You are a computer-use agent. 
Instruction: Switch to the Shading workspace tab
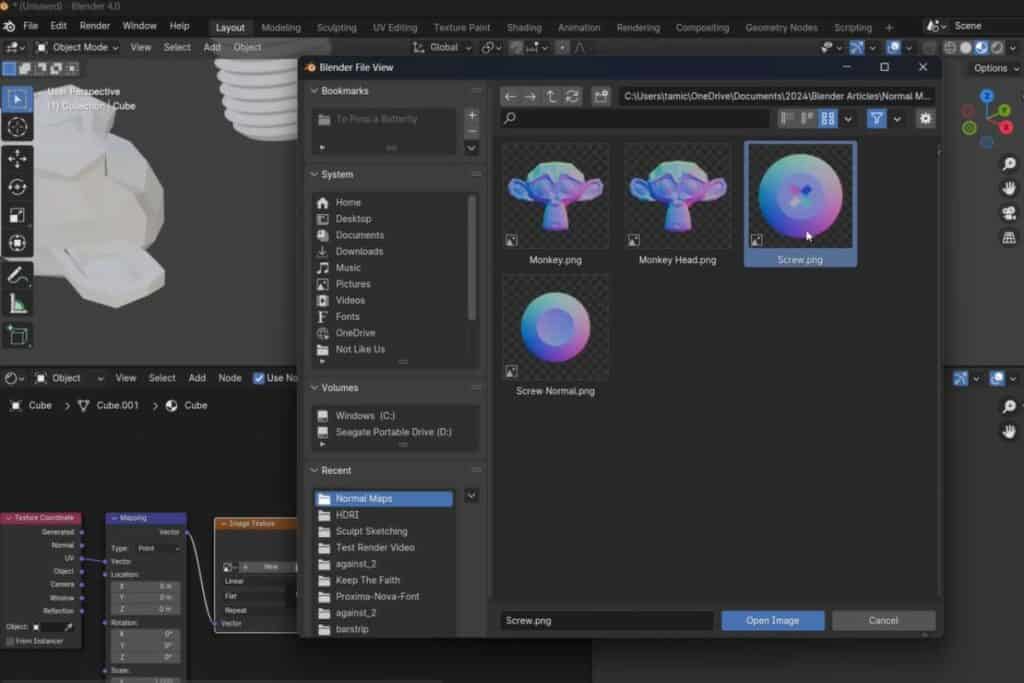click(524, 27)
